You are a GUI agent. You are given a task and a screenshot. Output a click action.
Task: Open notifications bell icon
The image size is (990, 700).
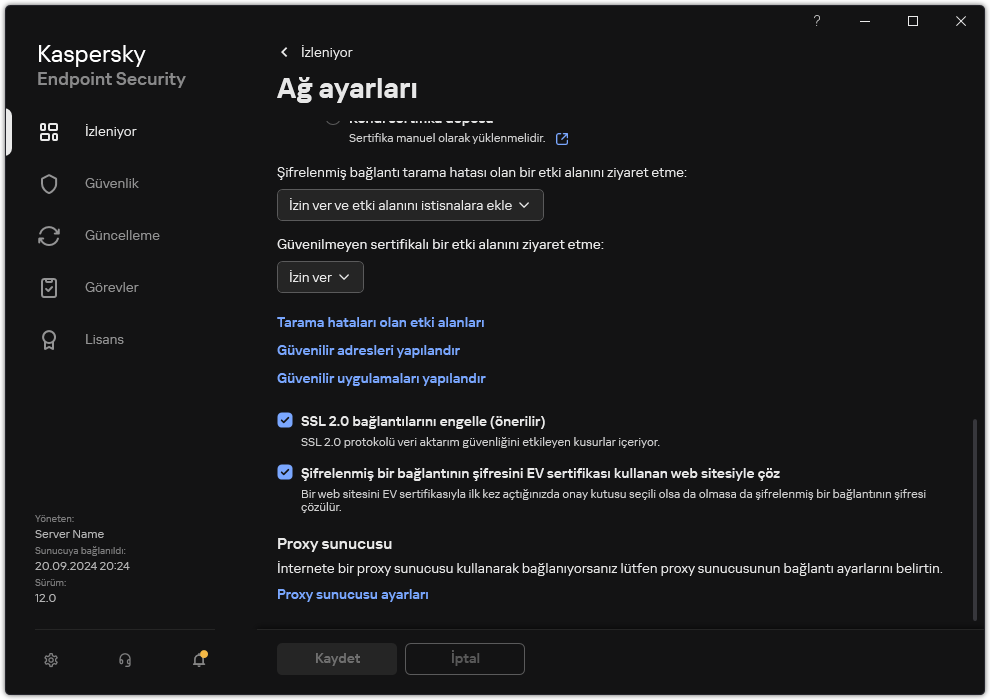[x=199, y=660]
